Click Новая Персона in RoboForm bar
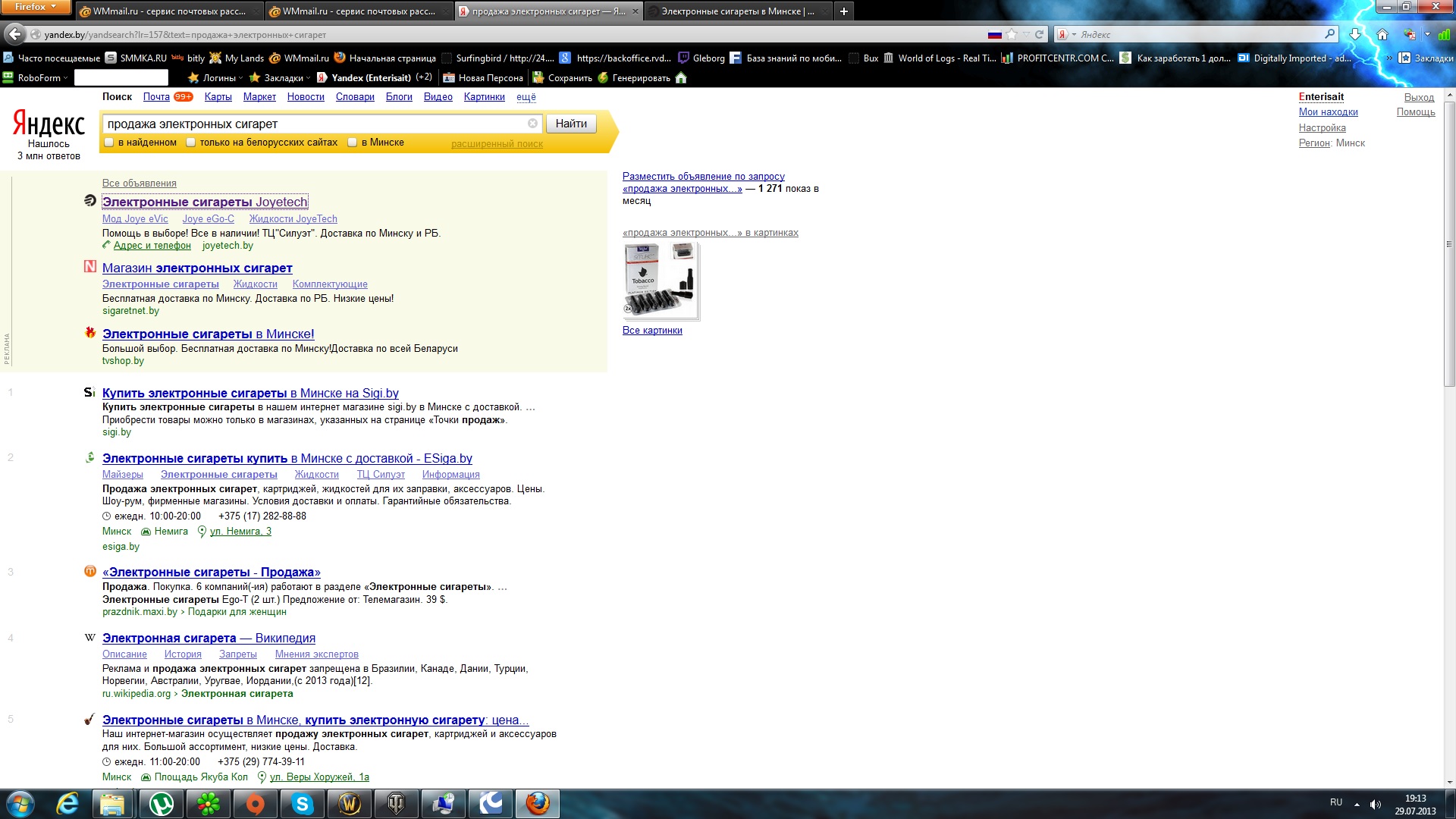 (x=483, y=77)
